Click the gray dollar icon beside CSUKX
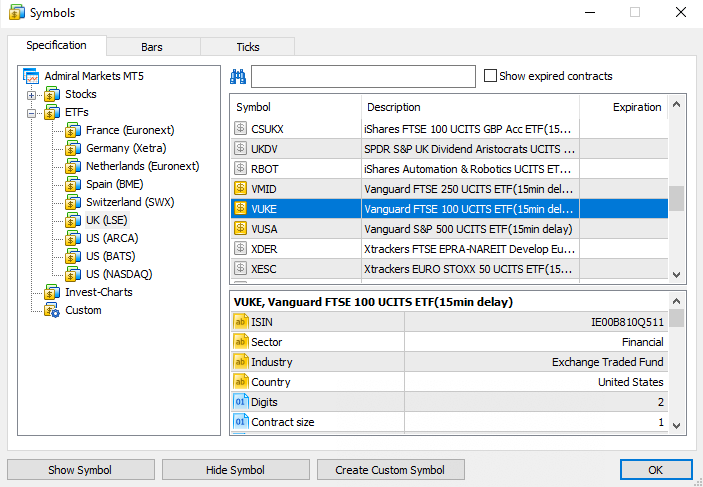 [240, 129]
